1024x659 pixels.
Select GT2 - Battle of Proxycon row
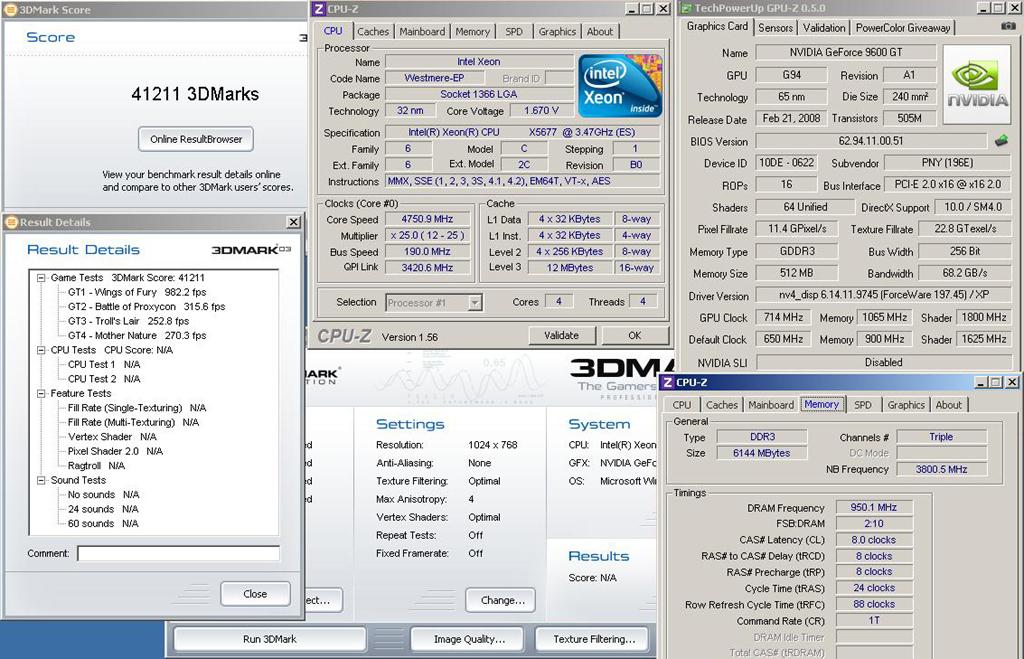click(146, 306)
